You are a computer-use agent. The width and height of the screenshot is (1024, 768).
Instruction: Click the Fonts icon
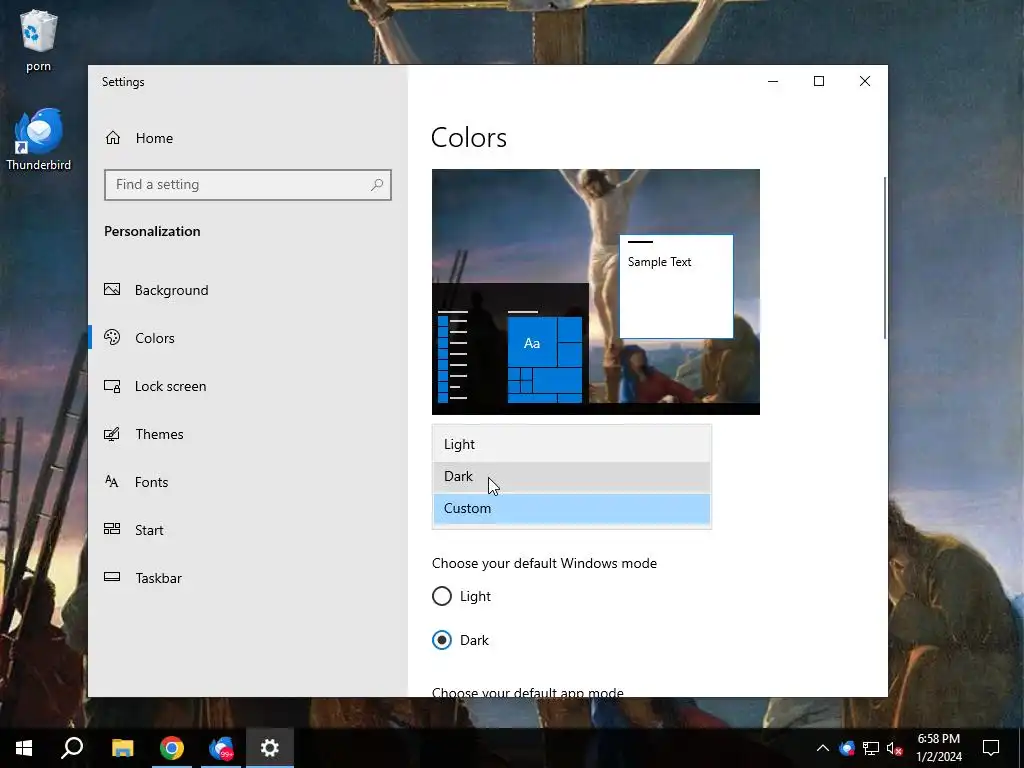click(x=112, y=482)
